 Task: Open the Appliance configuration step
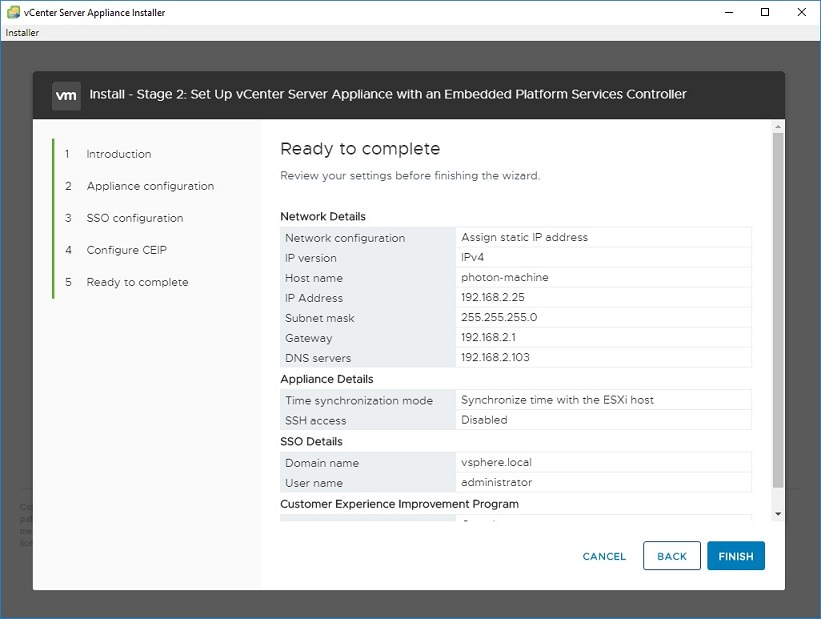(x=150, y=186)
